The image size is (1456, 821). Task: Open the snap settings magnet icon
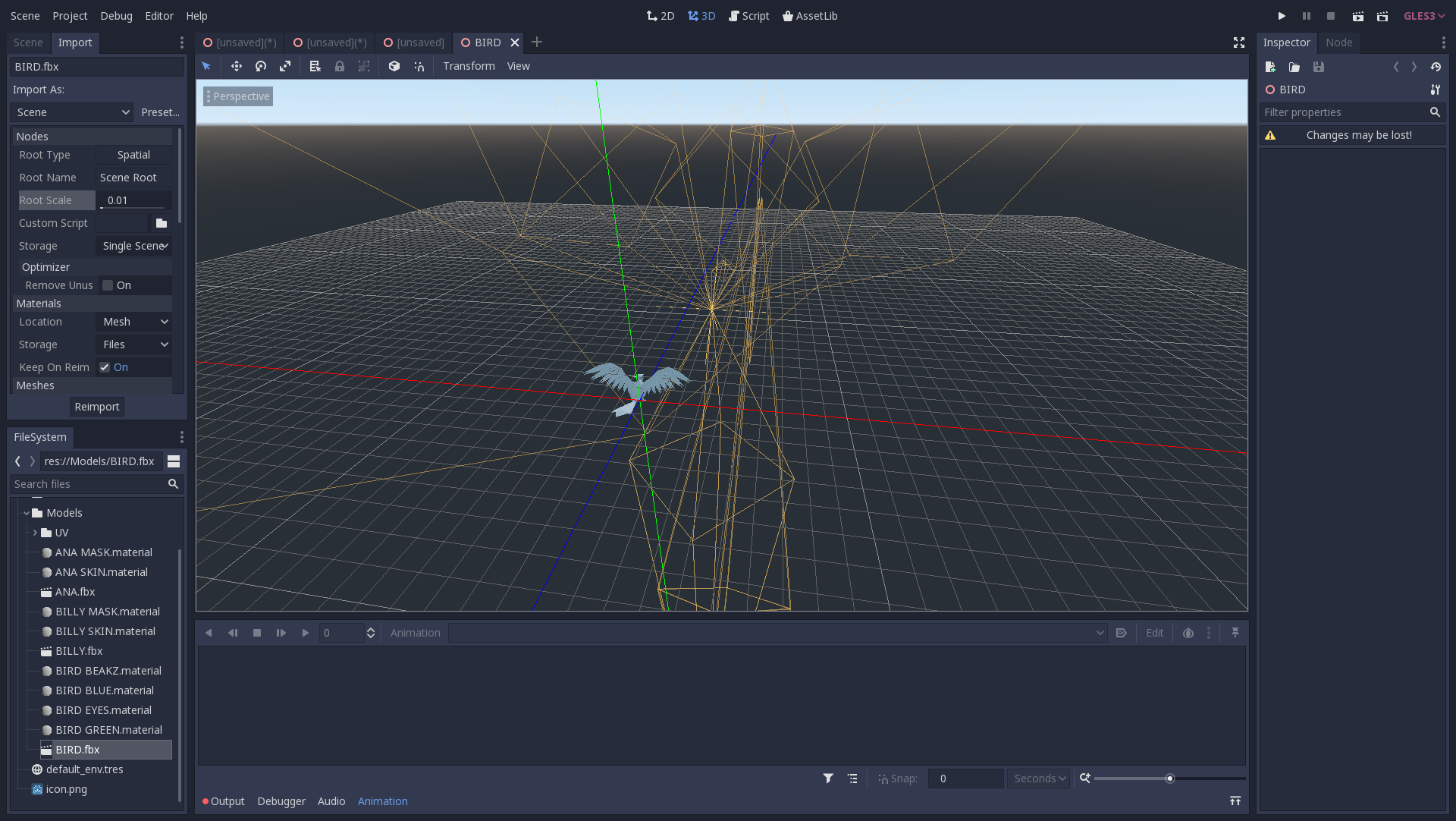tap(419, 66)
